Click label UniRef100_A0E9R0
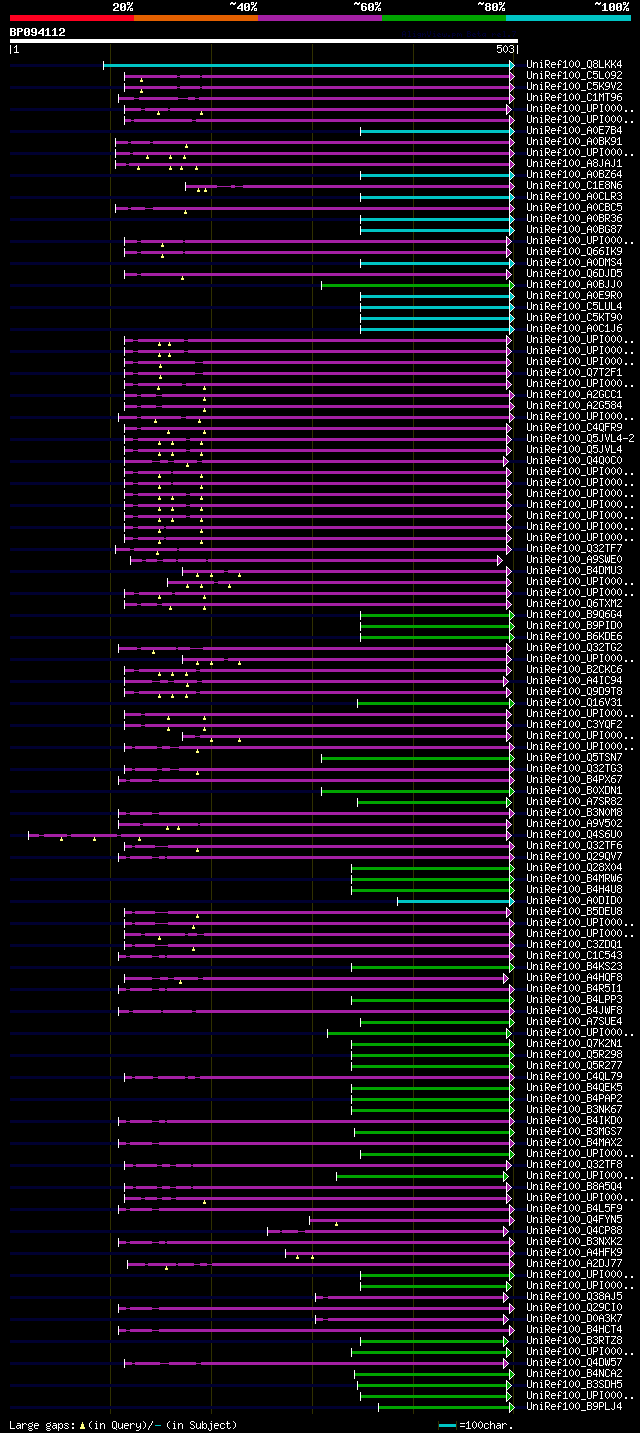640x1433 pixels. pos(576,296)
